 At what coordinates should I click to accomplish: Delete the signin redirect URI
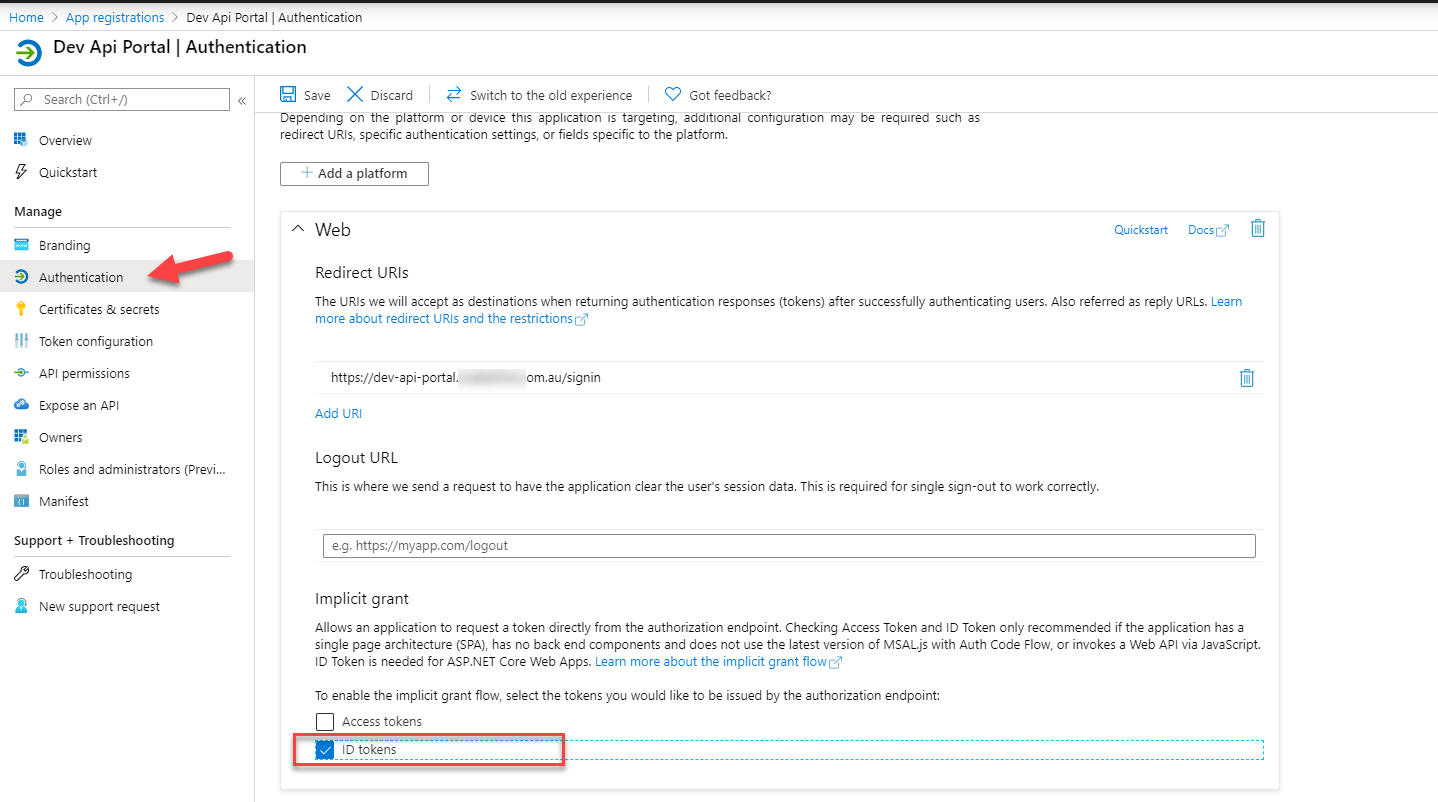1246,378
